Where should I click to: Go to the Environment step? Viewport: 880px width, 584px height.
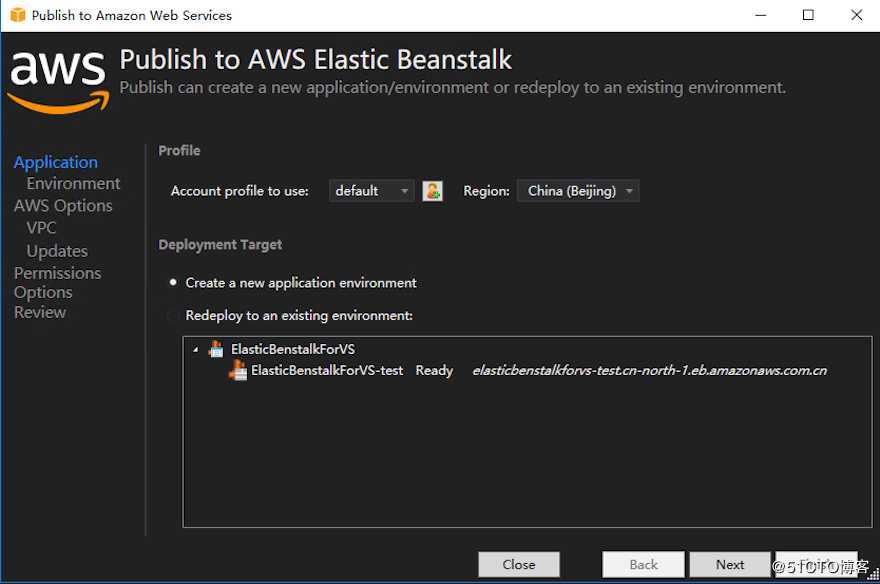coord(73,184)
